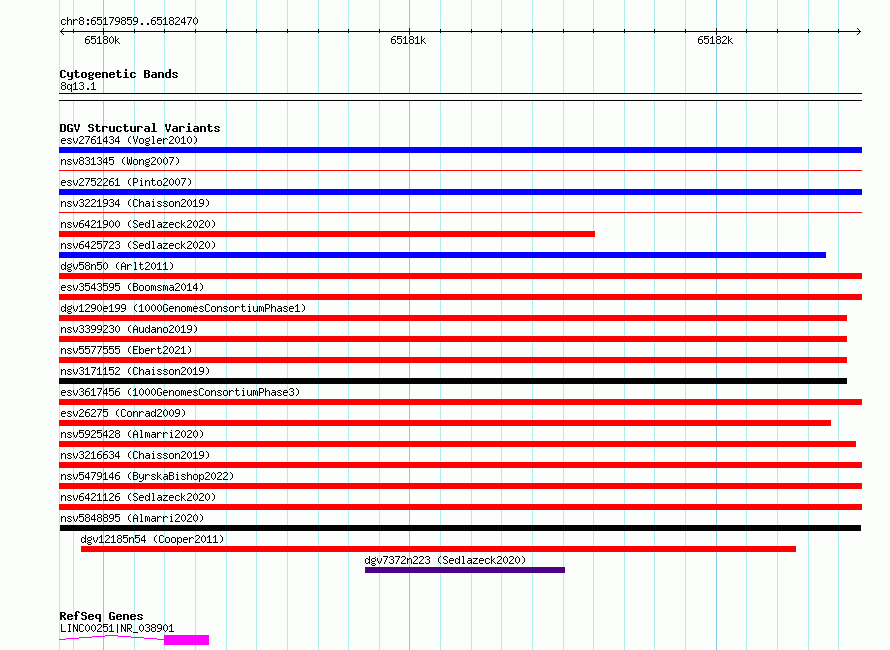Select the black bar under nsv3171152
The image size is (890, 650).
pos(453,381)
